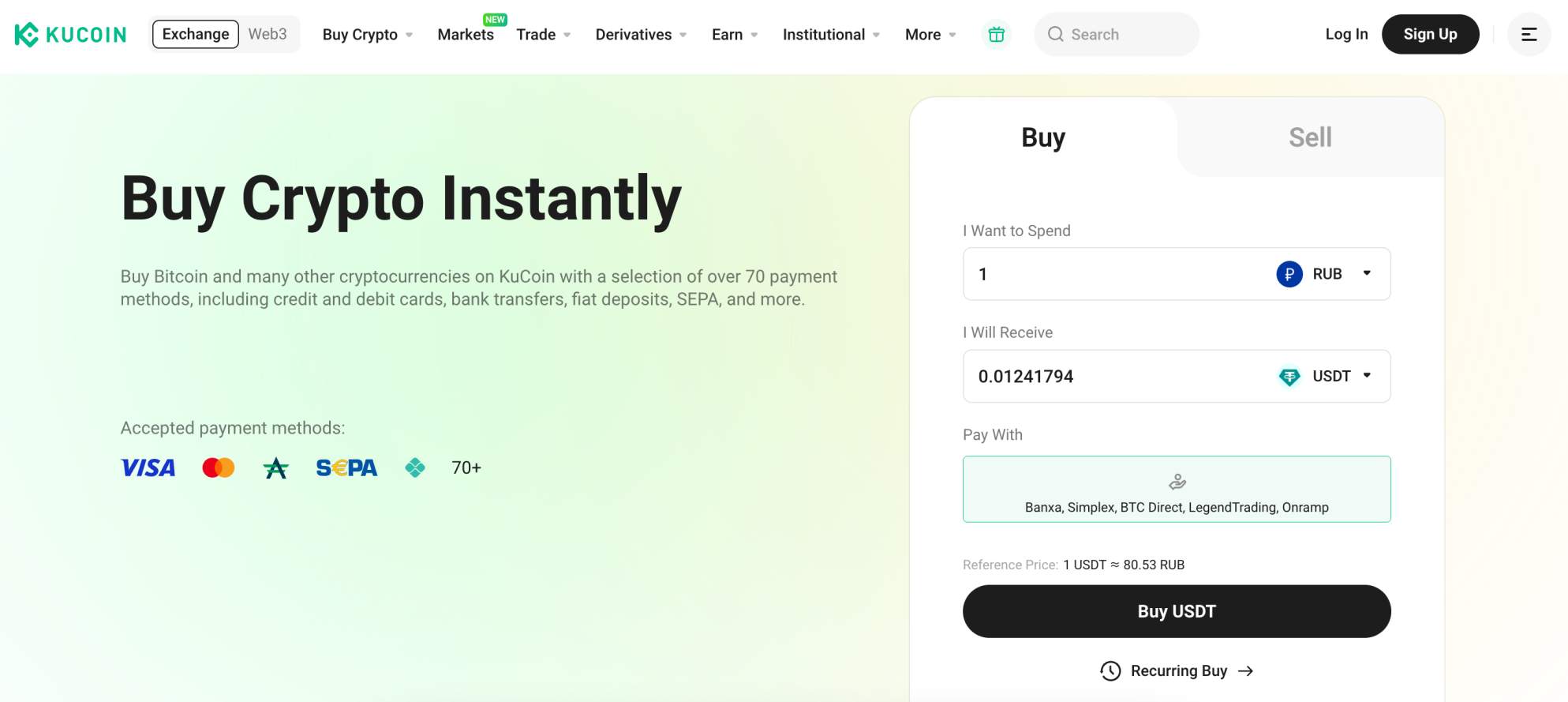1568x702 pixels.
Task: Click the Mastercard payment method icon
Action: [x=218, y=467]
